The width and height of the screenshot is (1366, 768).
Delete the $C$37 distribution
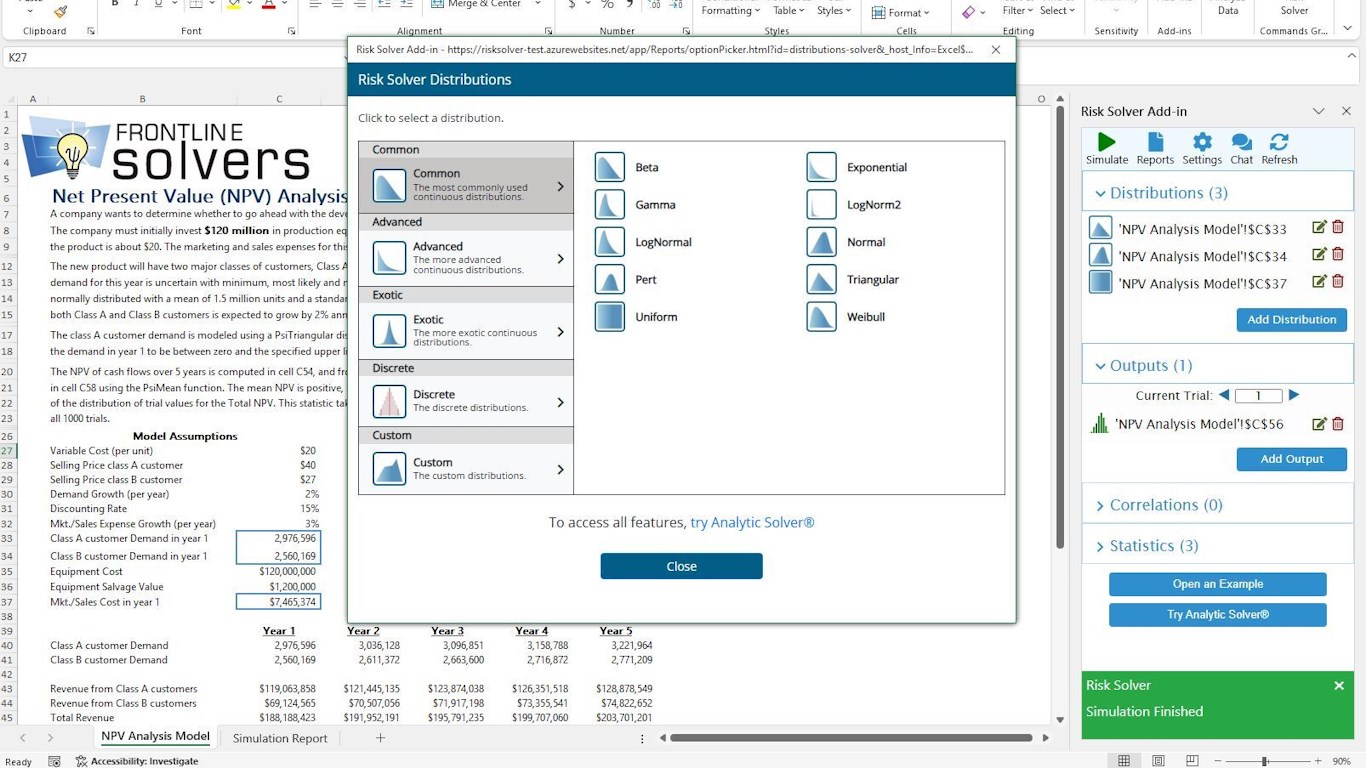(x=1338, y=281)
